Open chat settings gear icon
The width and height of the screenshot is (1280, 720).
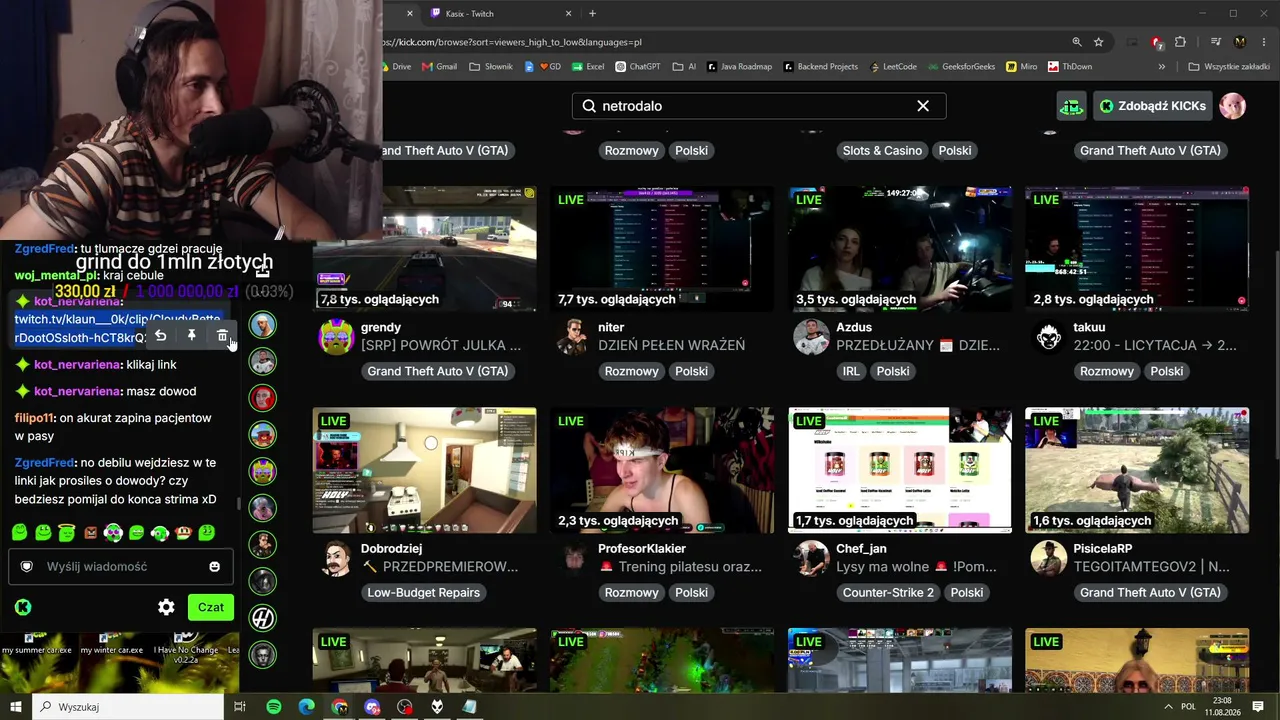point(166,607)
